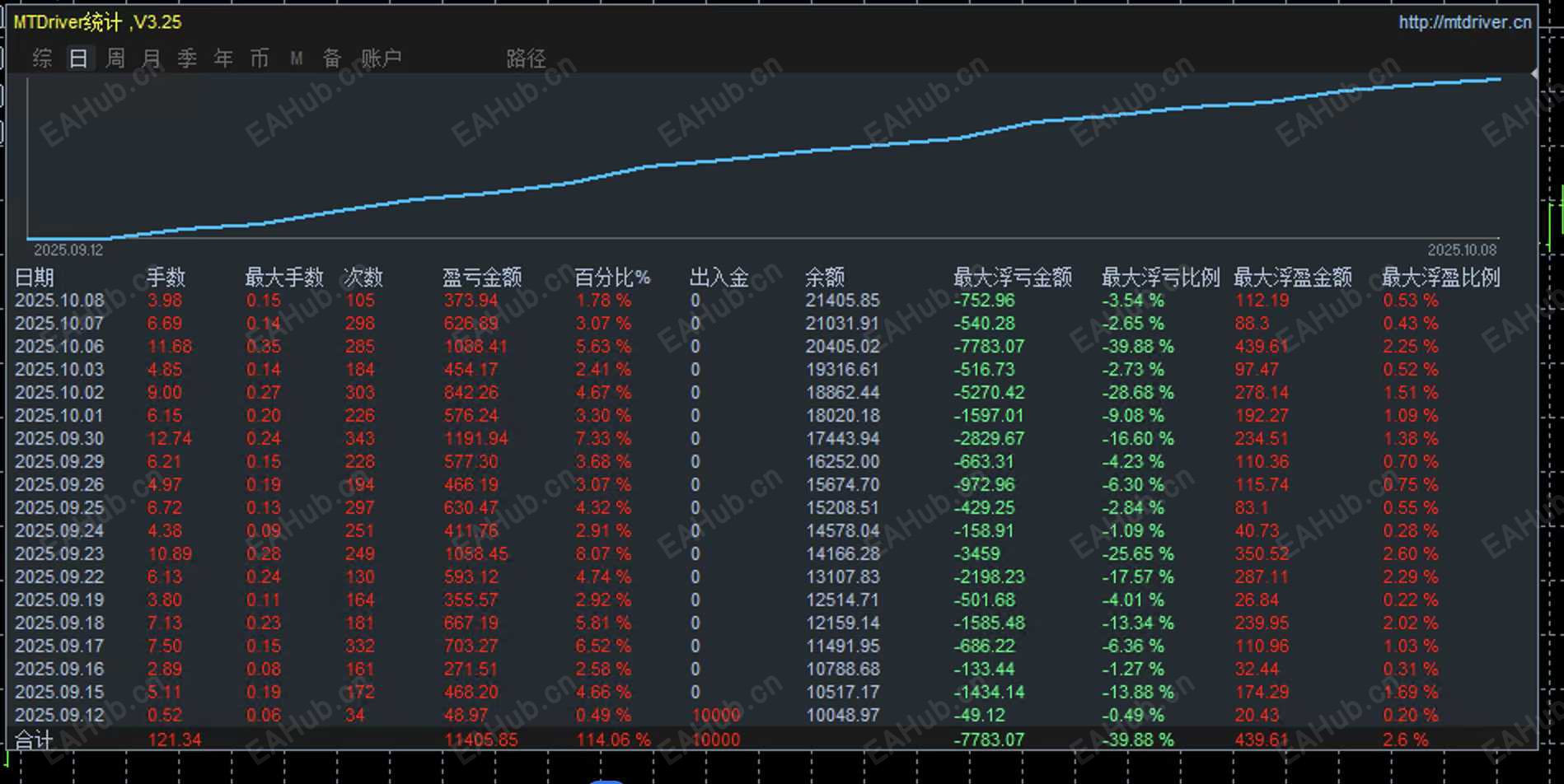1564x784 pixels.
Task: Click the 盈亏金额 column header
Action: 482,278
